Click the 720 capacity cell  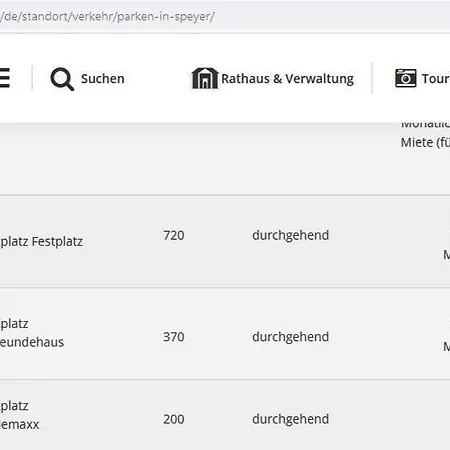(x=174, y=235)
